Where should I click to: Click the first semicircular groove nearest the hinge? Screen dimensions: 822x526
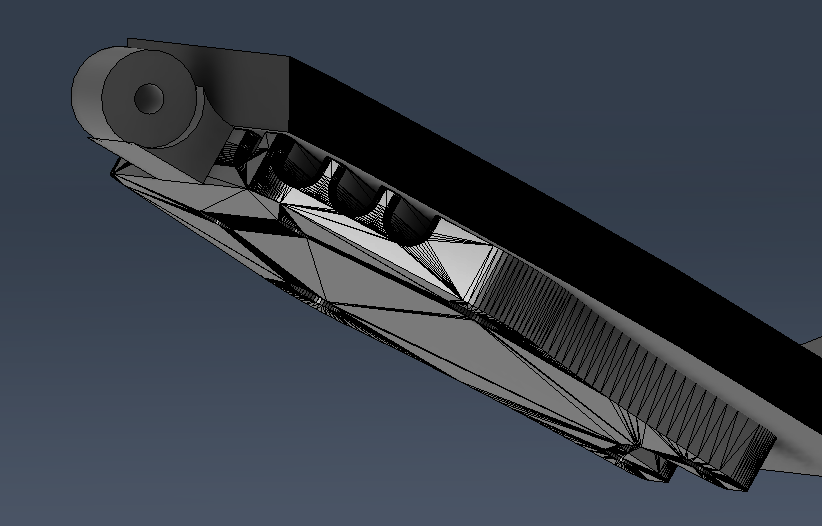click(295, 167)
